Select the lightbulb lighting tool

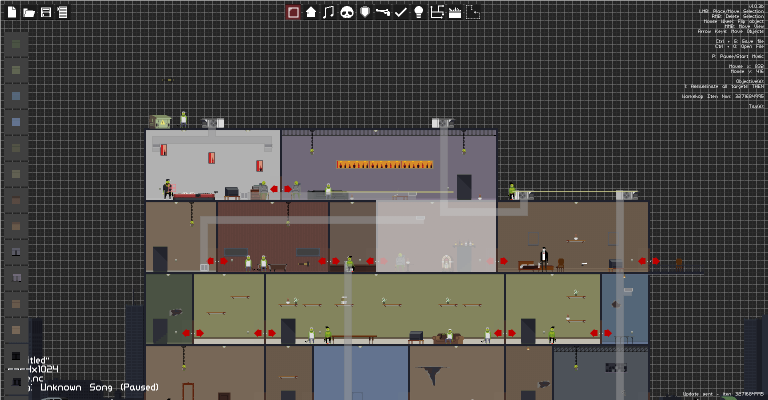click(x=419, y=12)
